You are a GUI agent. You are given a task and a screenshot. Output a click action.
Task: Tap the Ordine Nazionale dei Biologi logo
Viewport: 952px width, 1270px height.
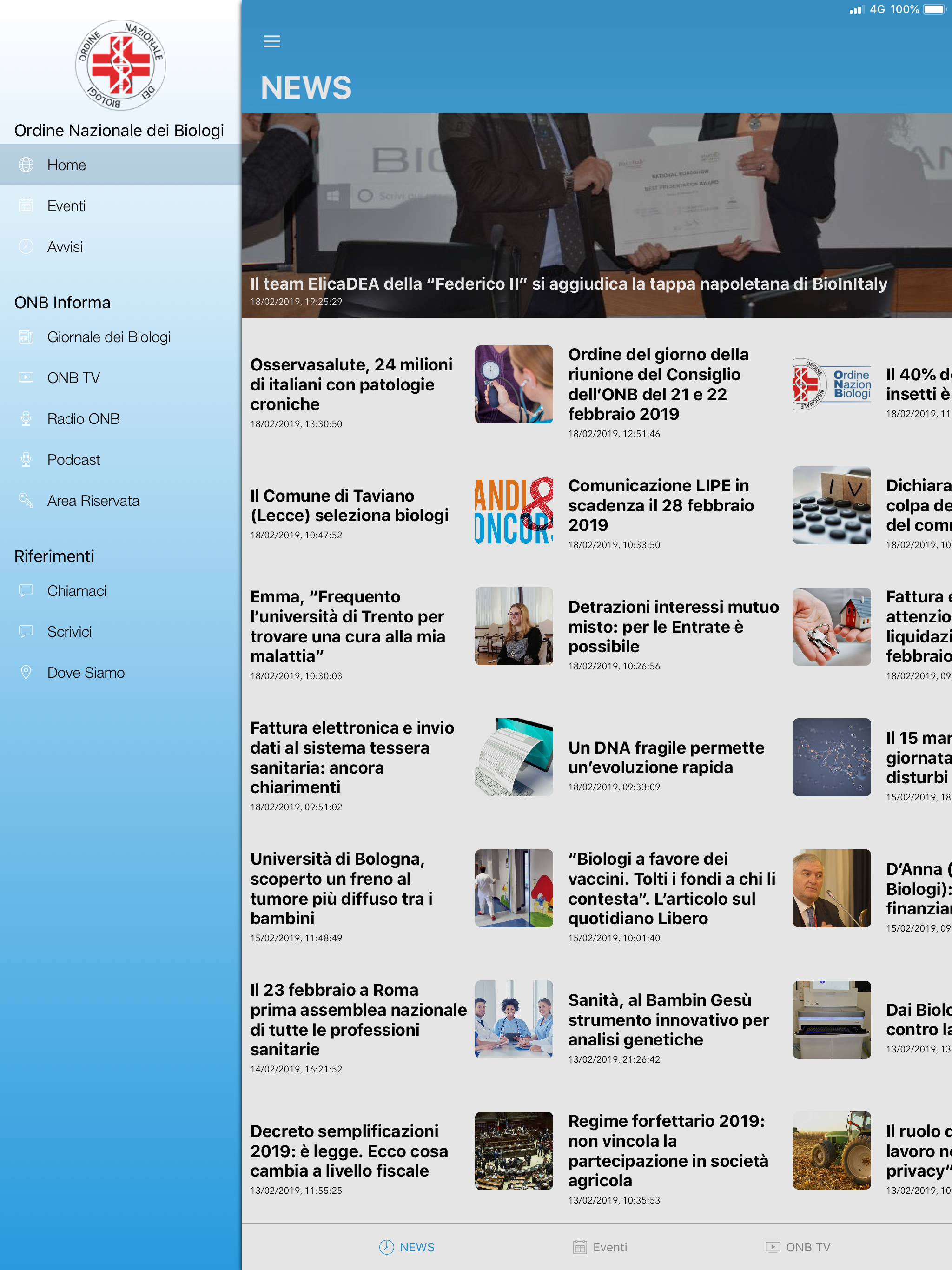tap(120, 65)
